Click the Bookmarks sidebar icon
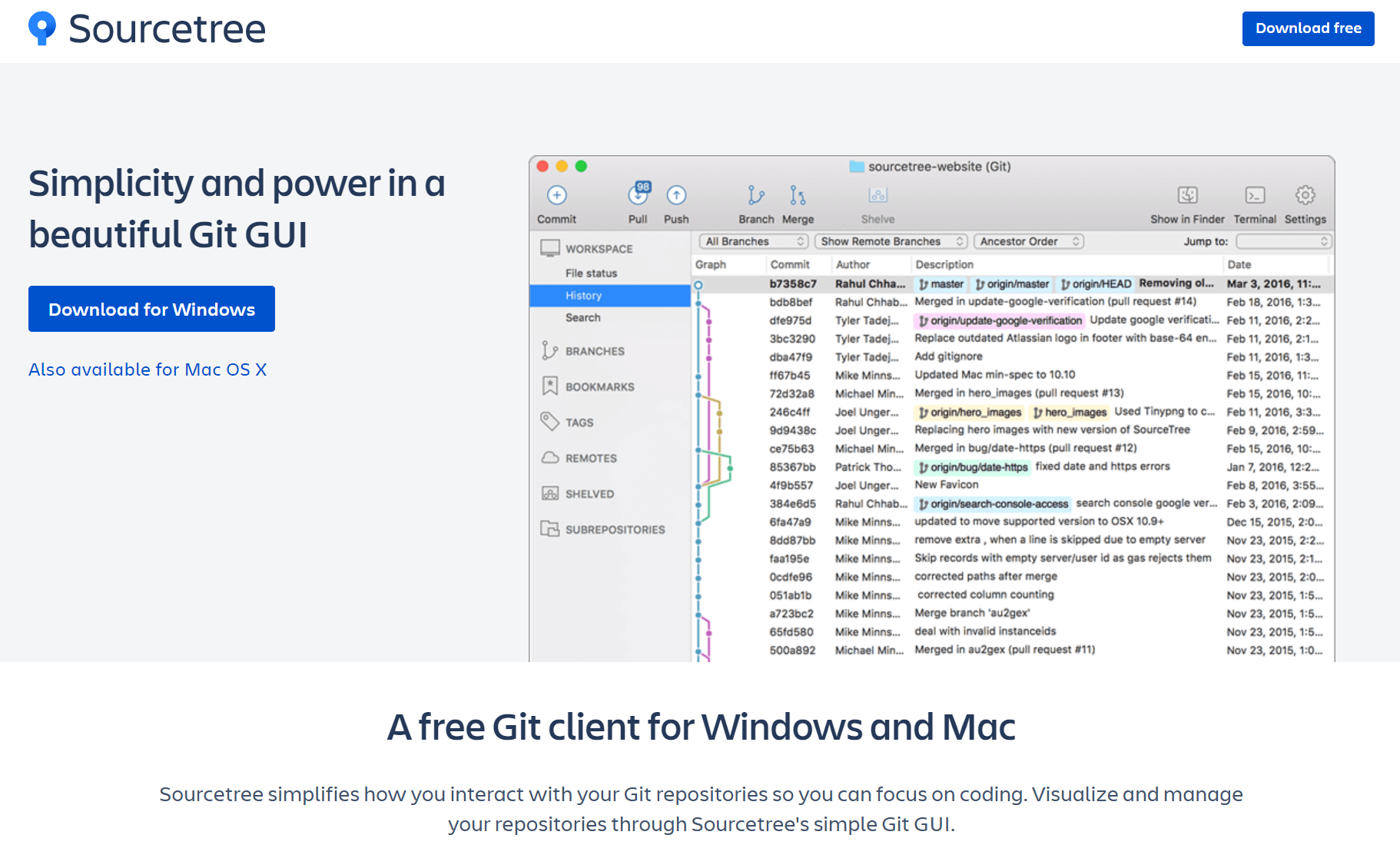1400x868 pixels. [x=549, y=386]
